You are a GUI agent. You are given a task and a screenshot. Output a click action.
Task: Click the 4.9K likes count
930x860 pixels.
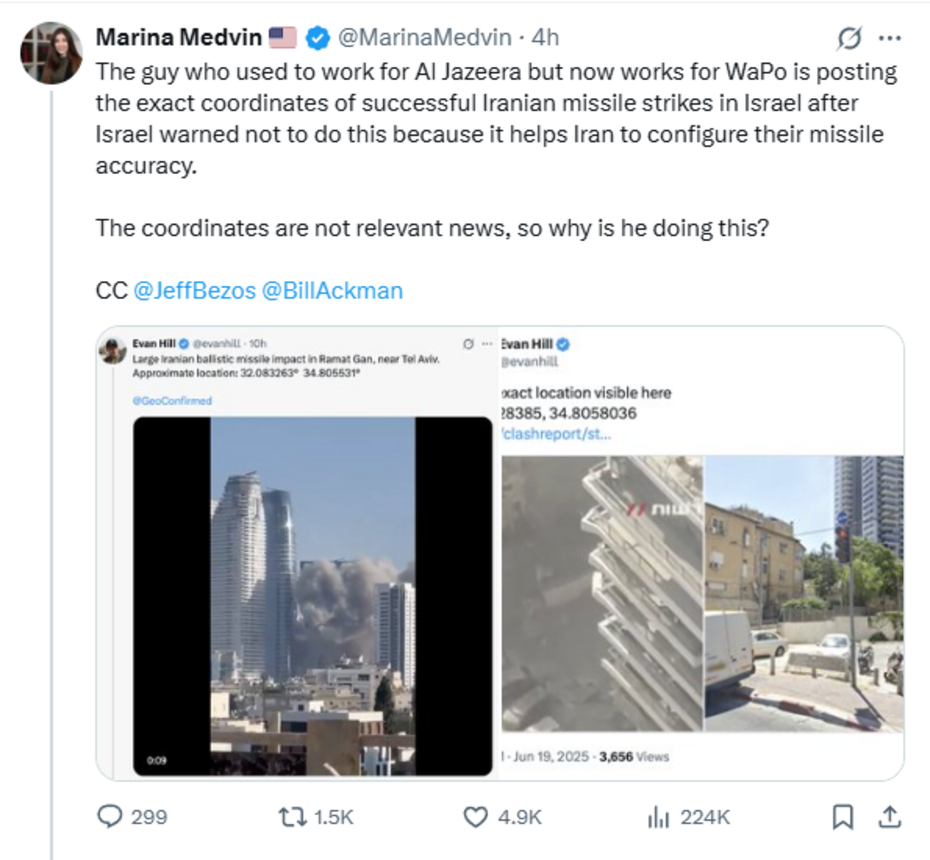520,817
